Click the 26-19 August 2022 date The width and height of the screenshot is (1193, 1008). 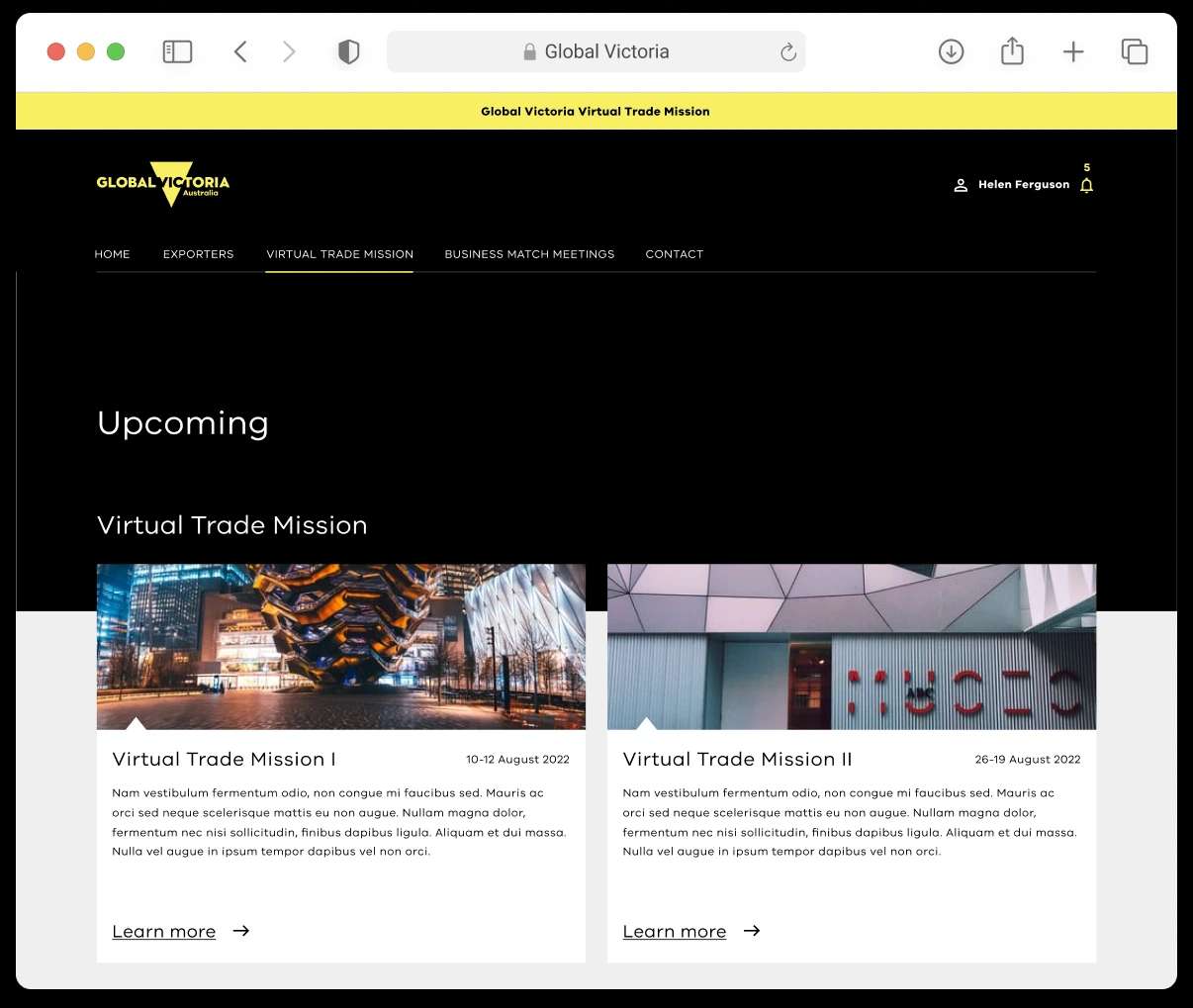1028,760
